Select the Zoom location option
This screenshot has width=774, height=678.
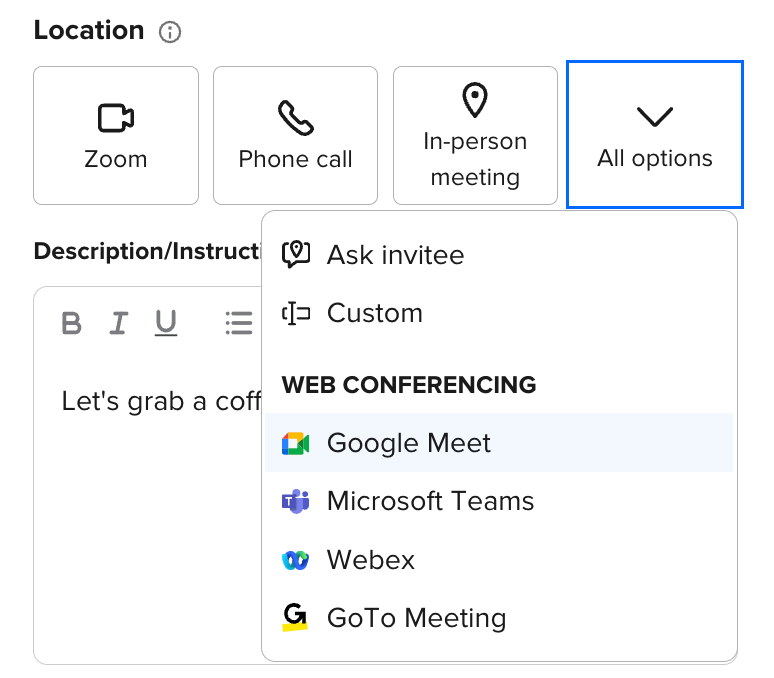116,136
